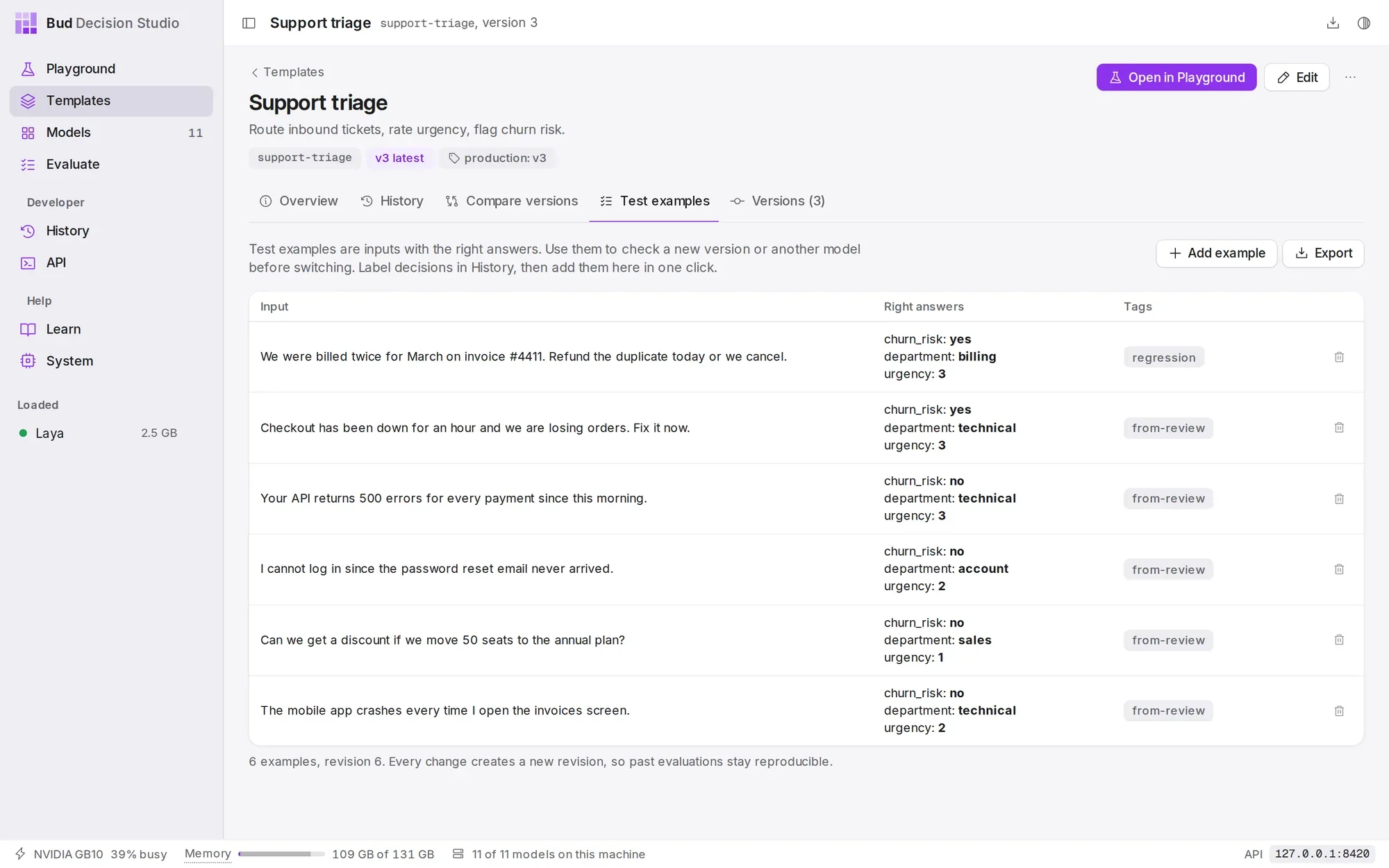Click the Models grid icon
This screenshot has width=1389, height=868.
[x=28, y=133]
